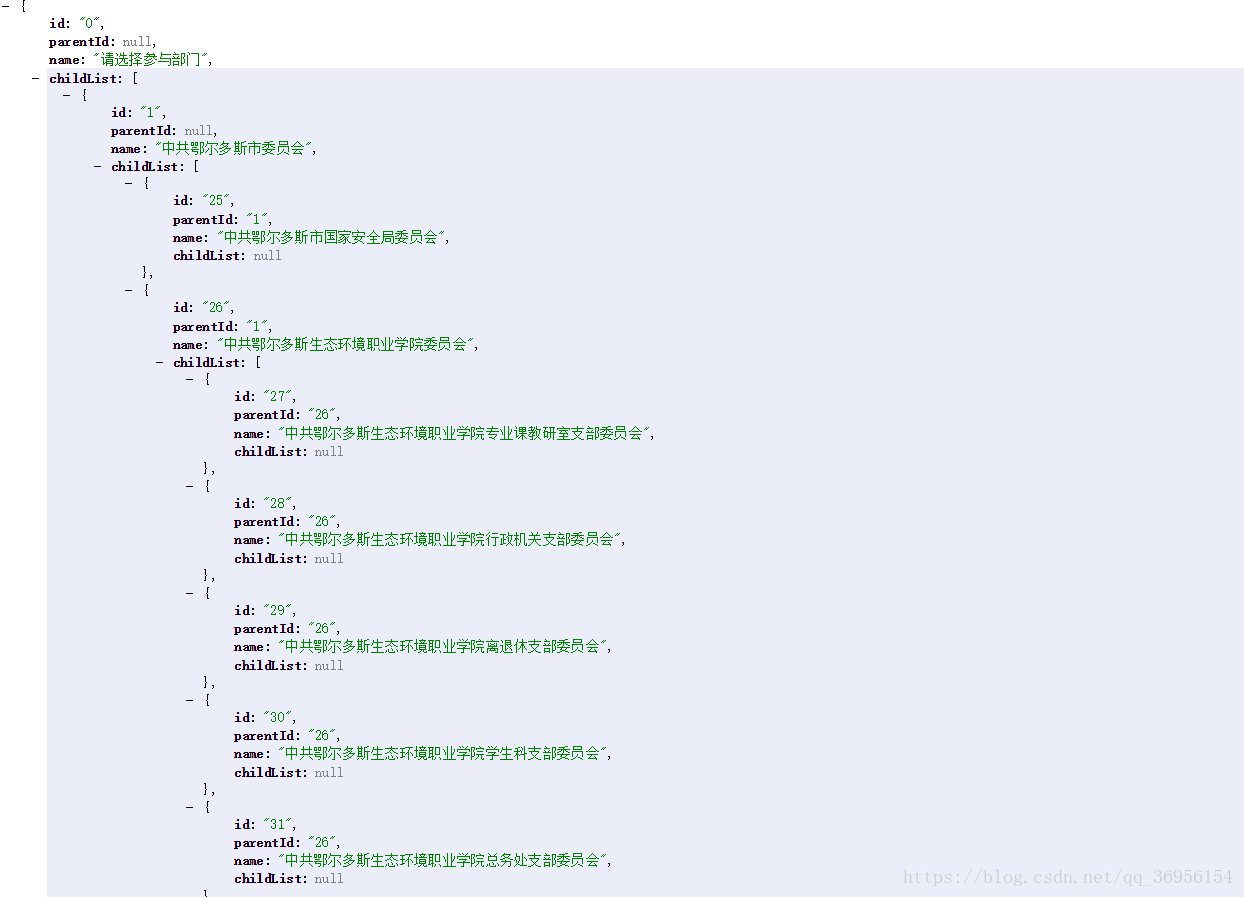
Task: Click parentId "26" under id "29"
Action: (x=323, y=629)
